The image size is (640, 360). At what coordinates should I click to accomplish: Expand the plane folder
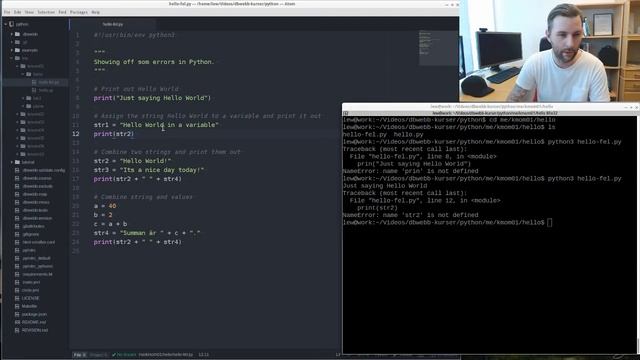pyautogui.click(x=23, y=106)
